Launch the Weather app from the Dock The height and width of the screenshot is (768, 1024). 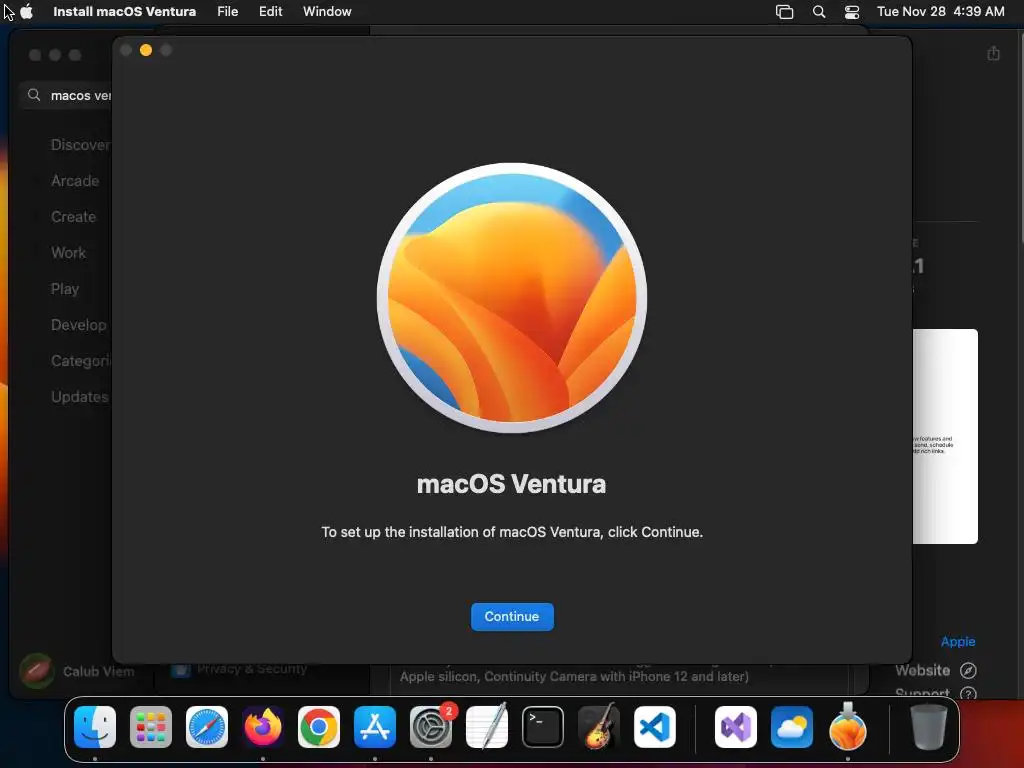[792, 727]
